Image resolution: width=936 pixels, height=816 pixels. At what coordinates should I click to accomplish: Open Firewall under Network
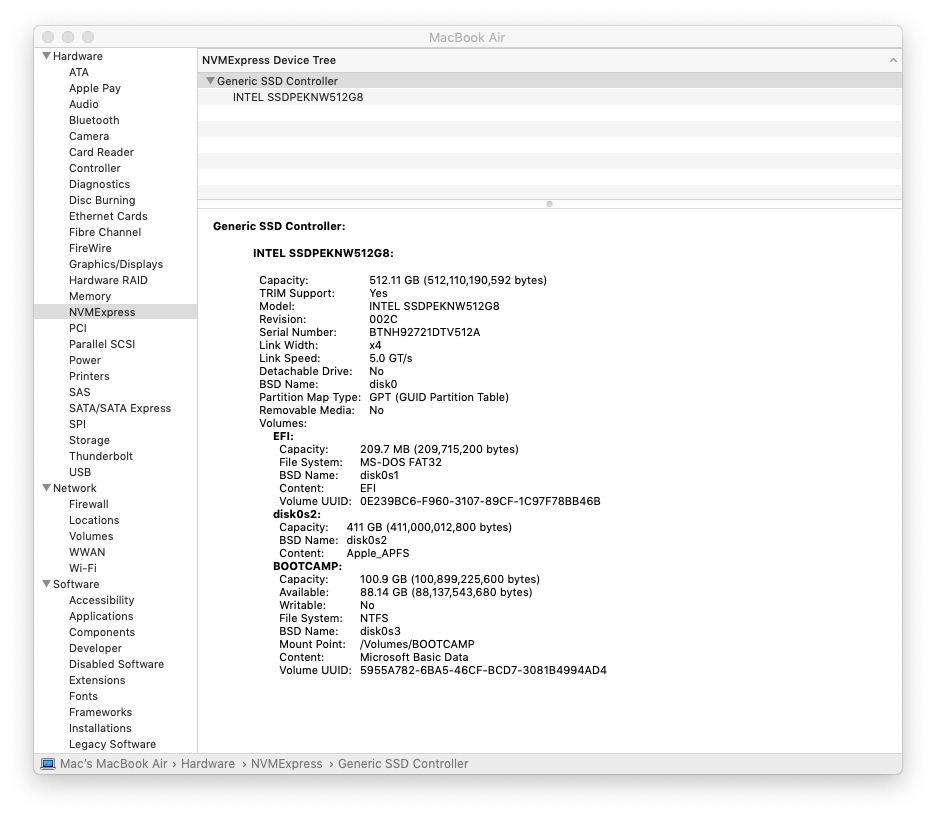(x=89, y=504)
